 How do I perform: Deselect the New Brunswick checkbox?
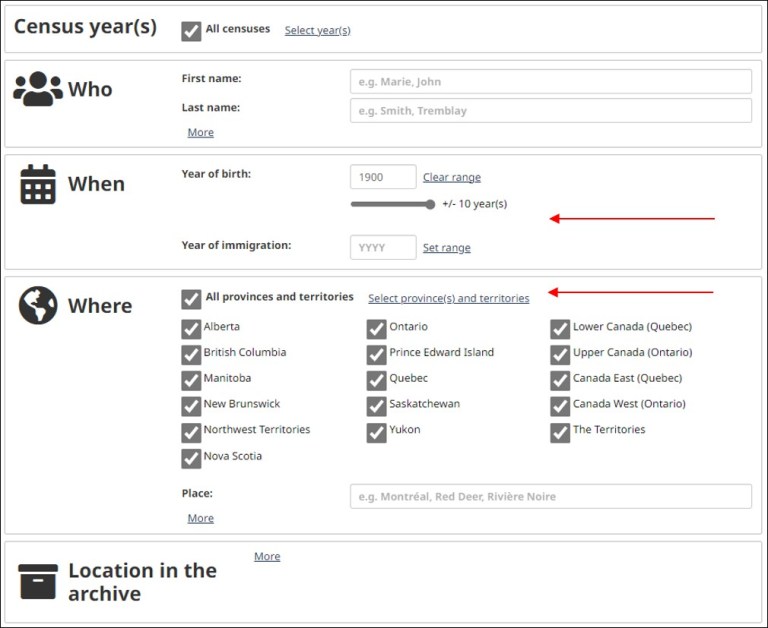[191, 407]
